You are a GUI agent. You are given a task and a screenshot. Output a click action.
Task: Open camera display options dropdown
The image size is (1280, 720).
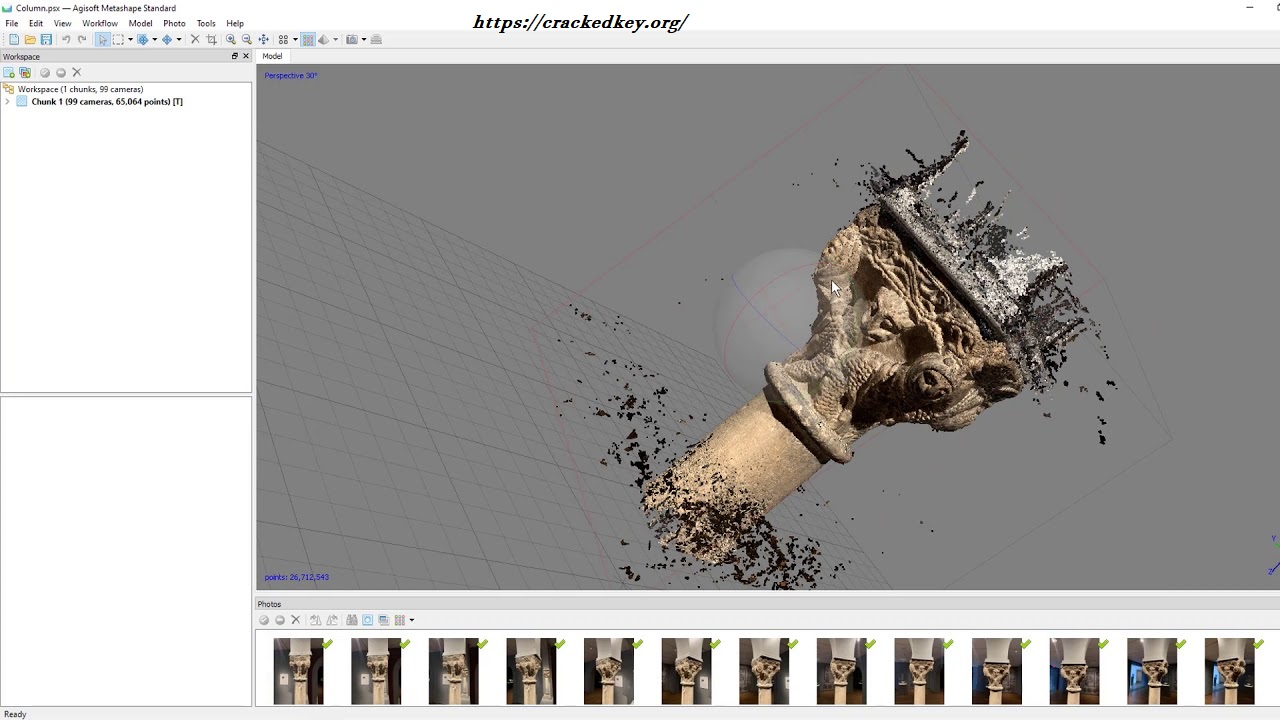point(363,39)
